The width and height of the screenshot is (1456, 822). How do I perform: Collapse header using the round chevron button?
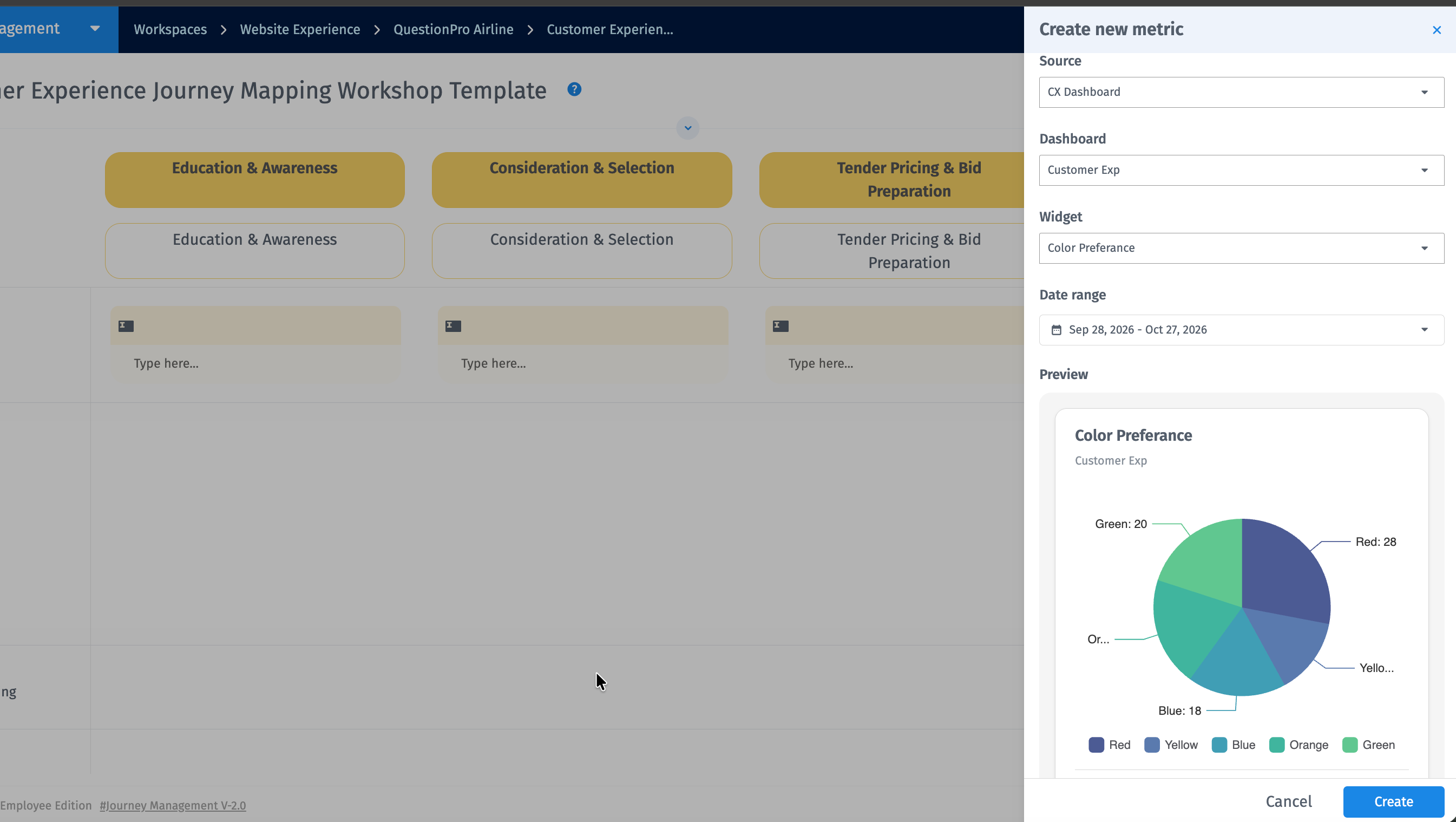pos(688,128)
